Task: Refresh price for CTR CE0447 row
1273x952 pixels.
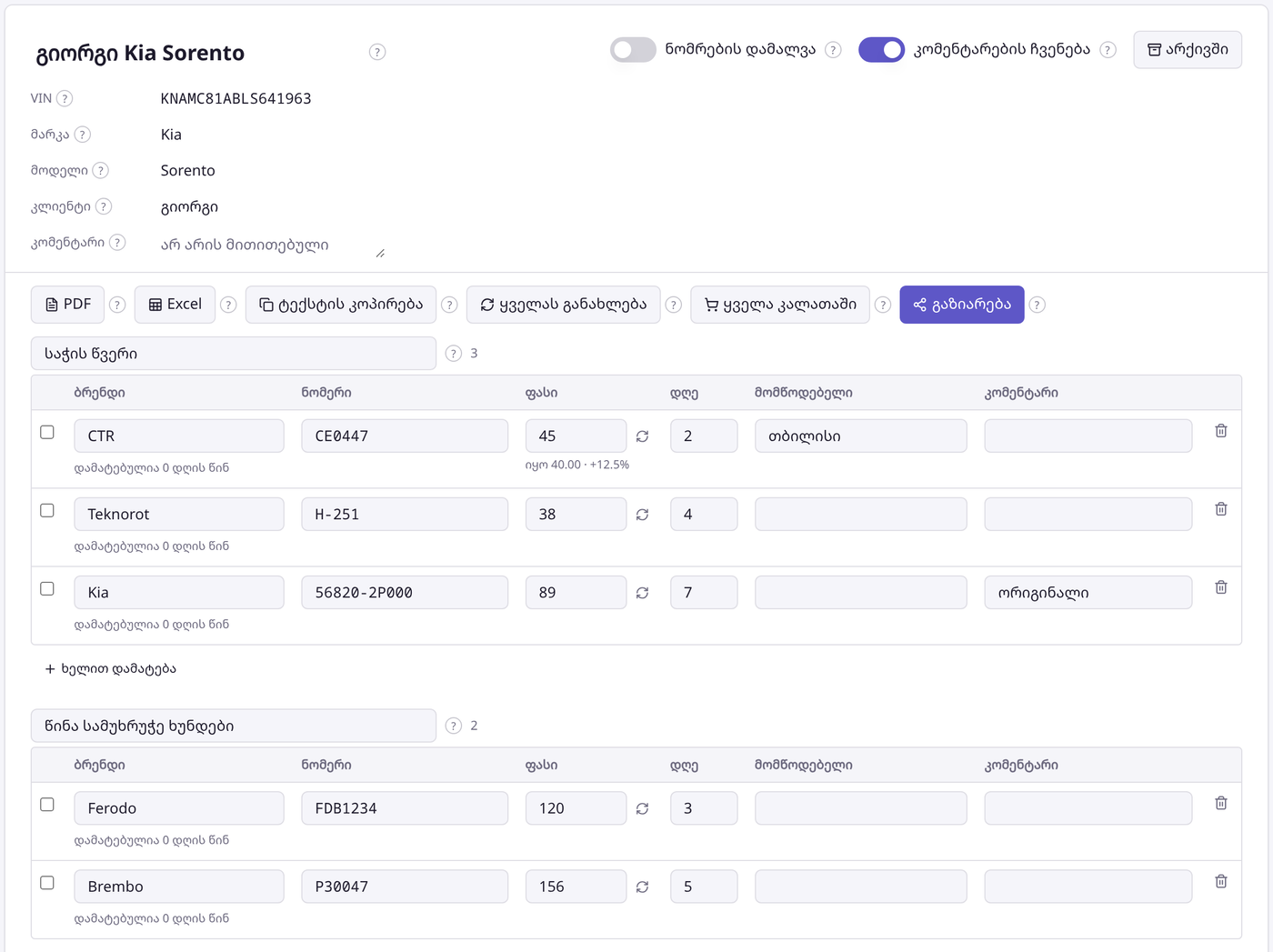Action: pyautogui.click(x=642, y=436)
